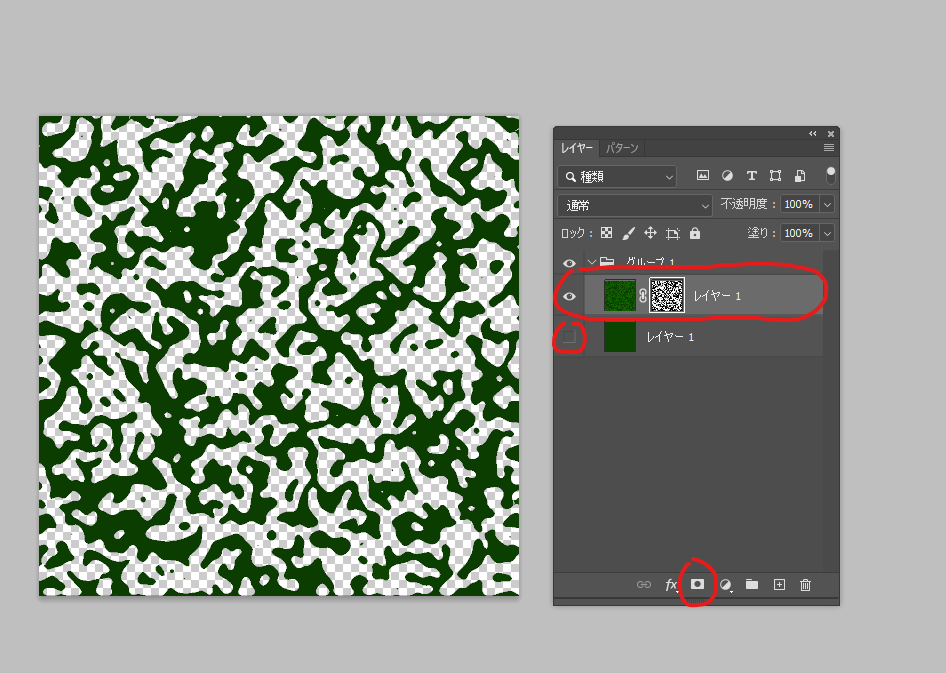Image resolution: width=946 pixels, height=673 pixels.
Task: Click the Lock transparent pixels checkerboard icon
Action: pyautogui.click(x=606, y=233)
